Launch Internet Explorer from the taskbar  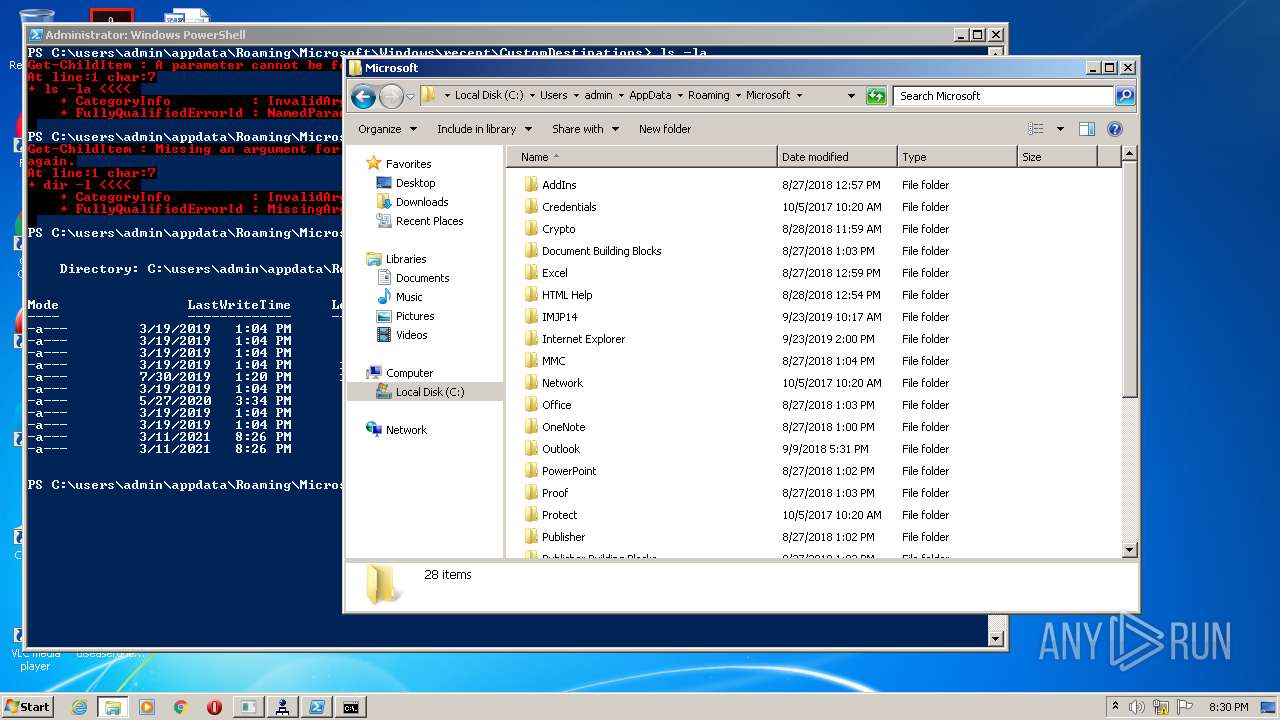pos(79,707)
